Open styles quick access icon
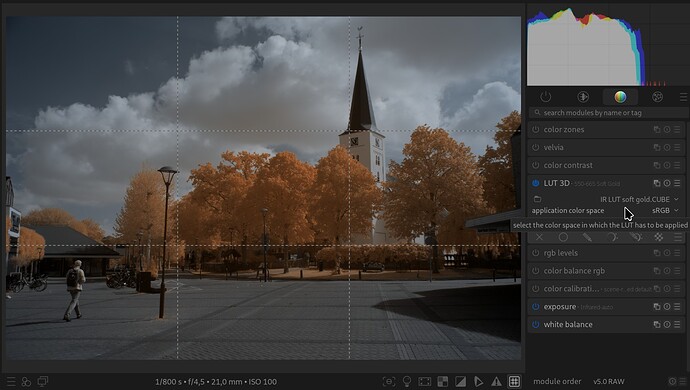The image size is (690, 390). point(26,382)
